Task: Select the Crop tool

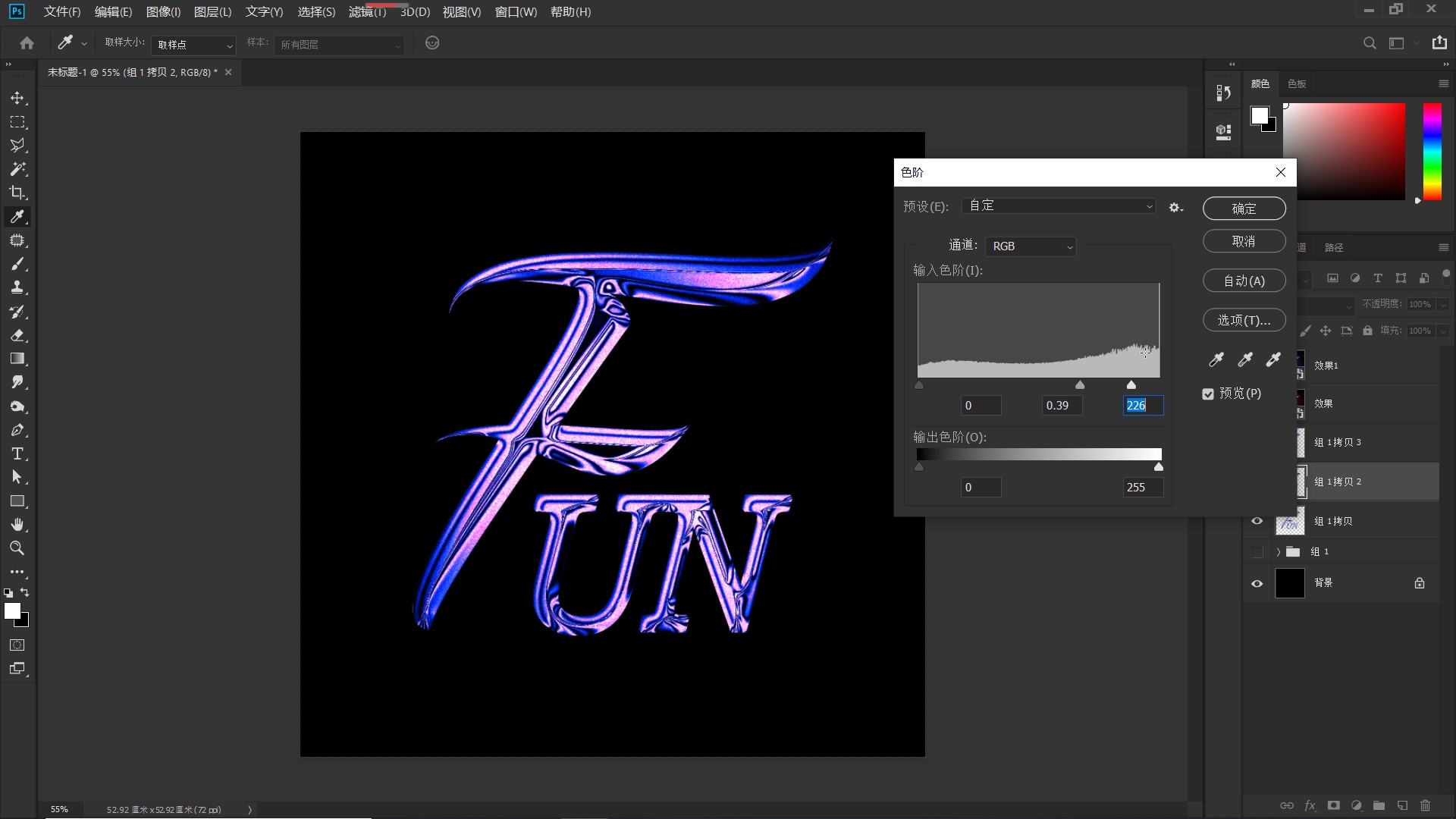Action: [x=17, y=193]
